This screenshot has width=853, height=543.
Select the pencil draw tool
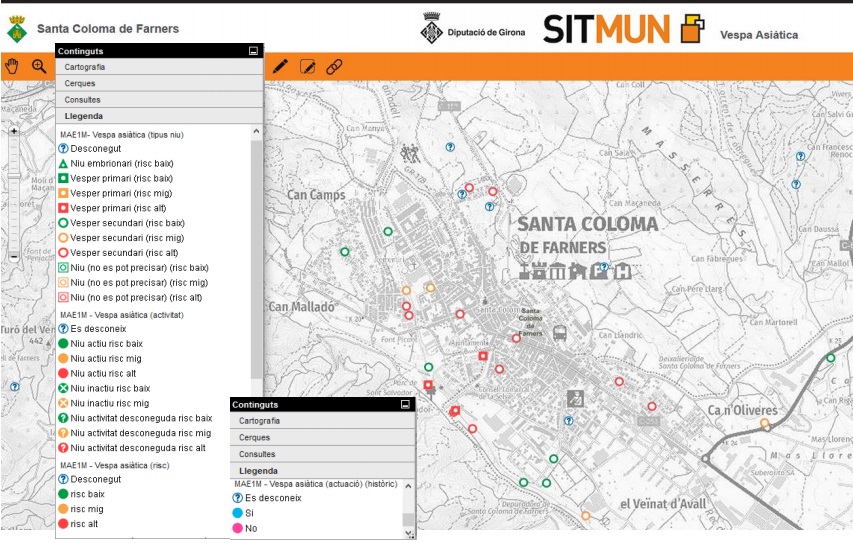coord(280,66)
